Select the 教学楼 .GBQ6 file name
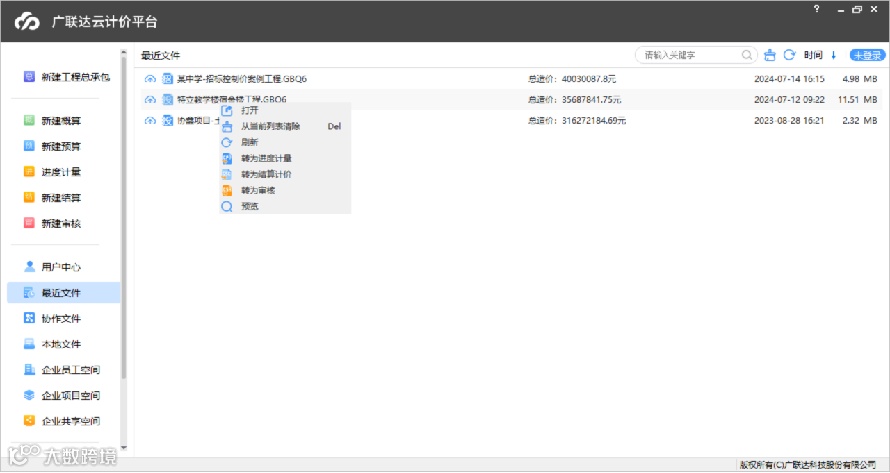This screenshot has height=473, width=890. point(232,99)
